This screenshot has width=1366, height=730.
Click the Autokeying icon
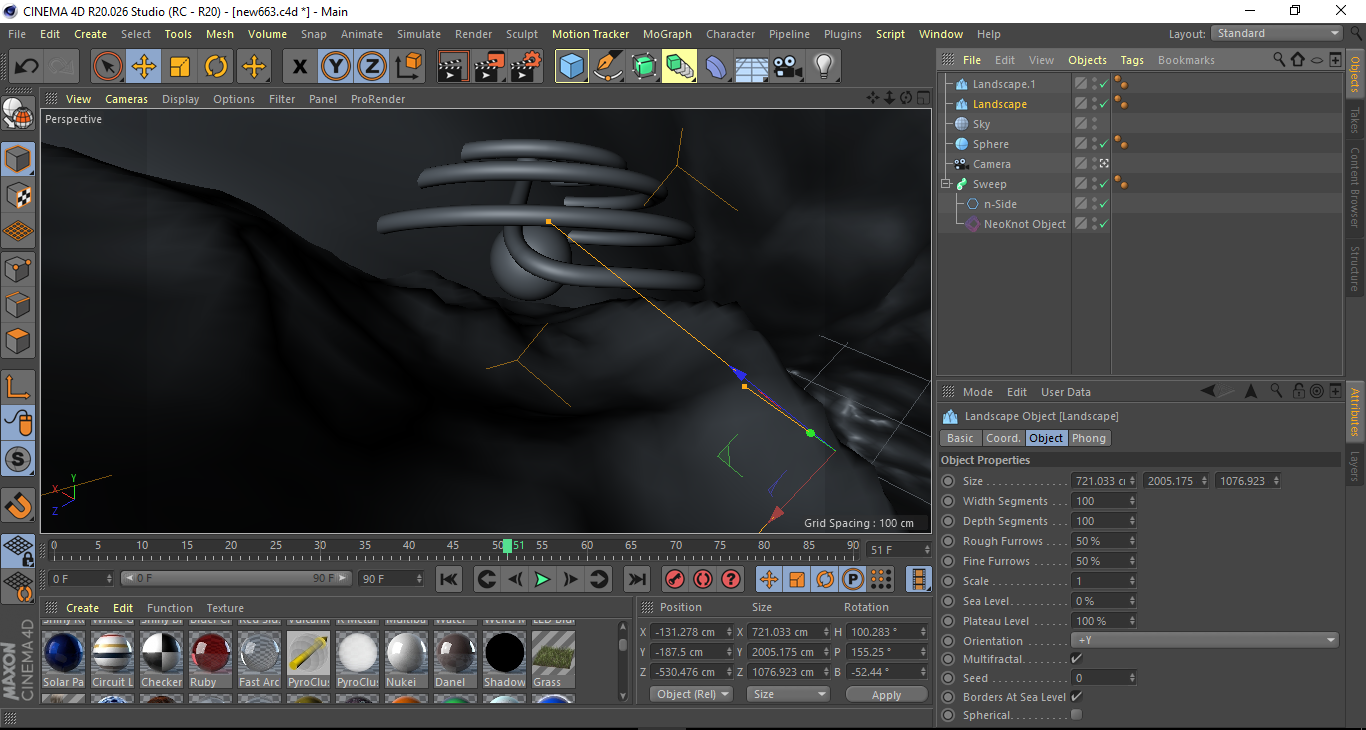(x=702, y=579)
